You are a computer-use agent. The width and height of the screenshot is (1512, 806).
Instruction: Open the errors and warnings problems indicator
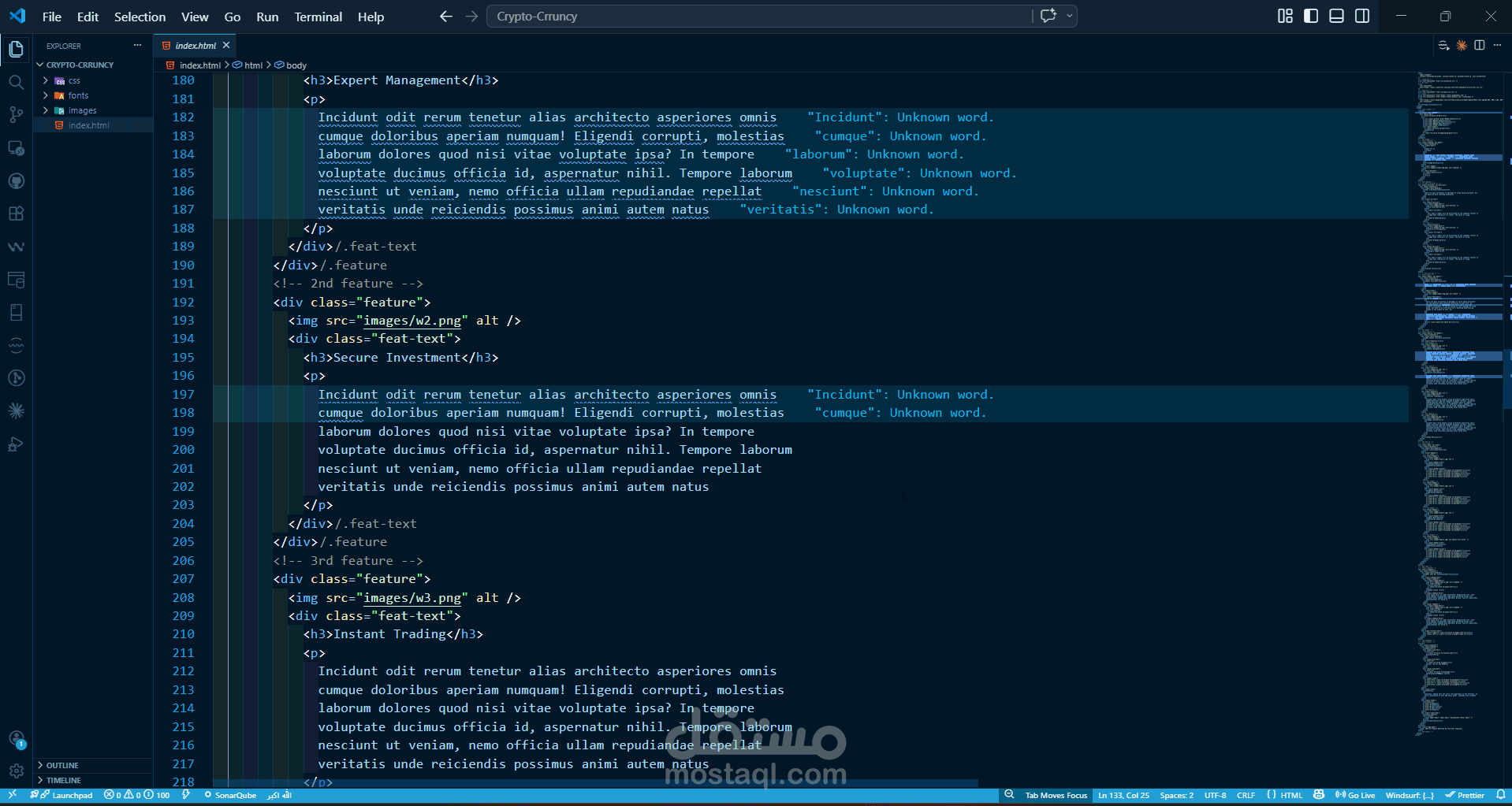click(x=136, y=795)
